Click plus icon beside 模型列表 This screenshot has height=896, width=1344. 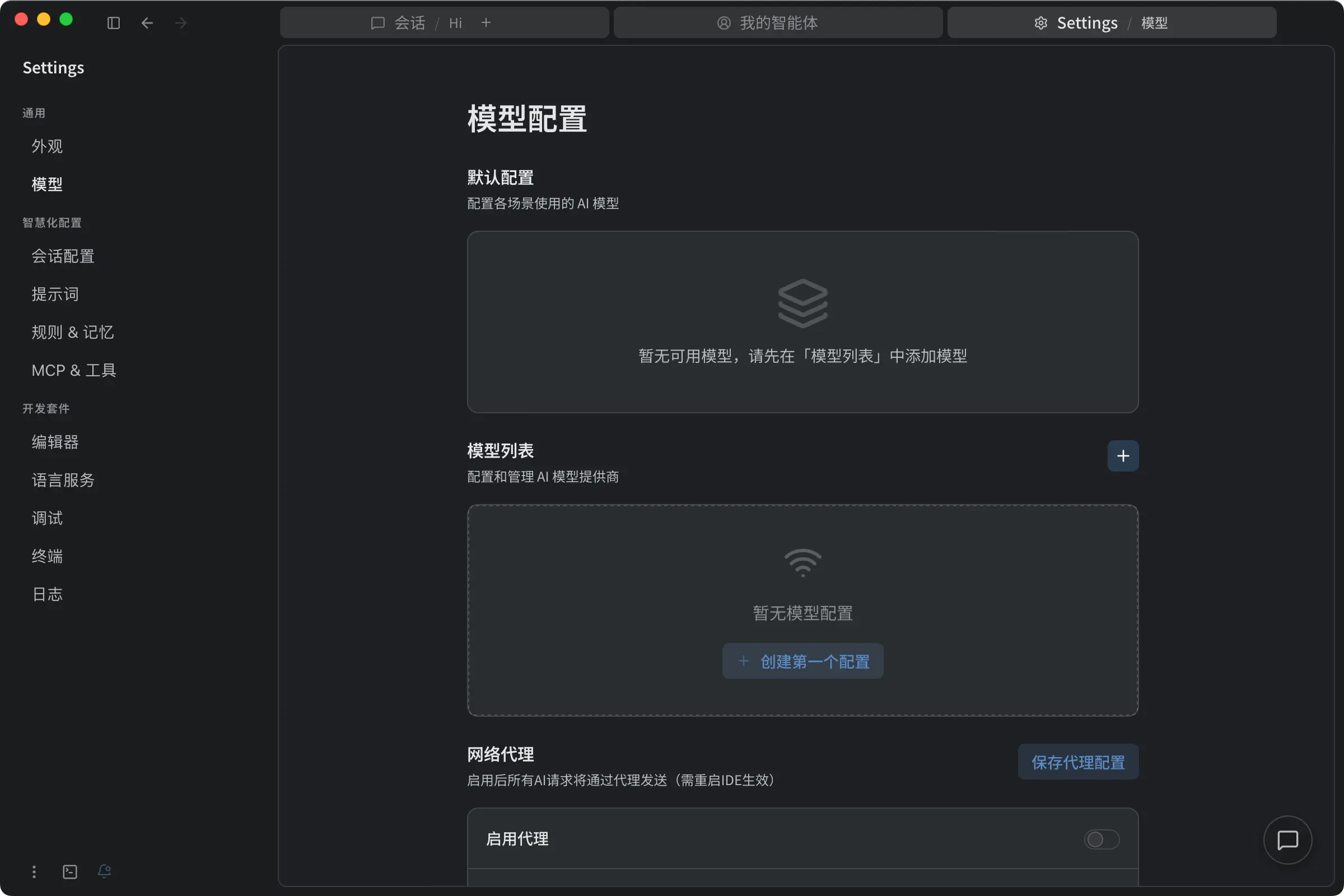[x=1122, y=455]
